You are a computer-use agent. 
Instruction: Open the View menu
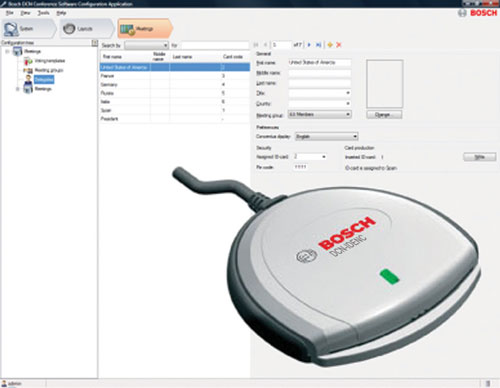25,13
